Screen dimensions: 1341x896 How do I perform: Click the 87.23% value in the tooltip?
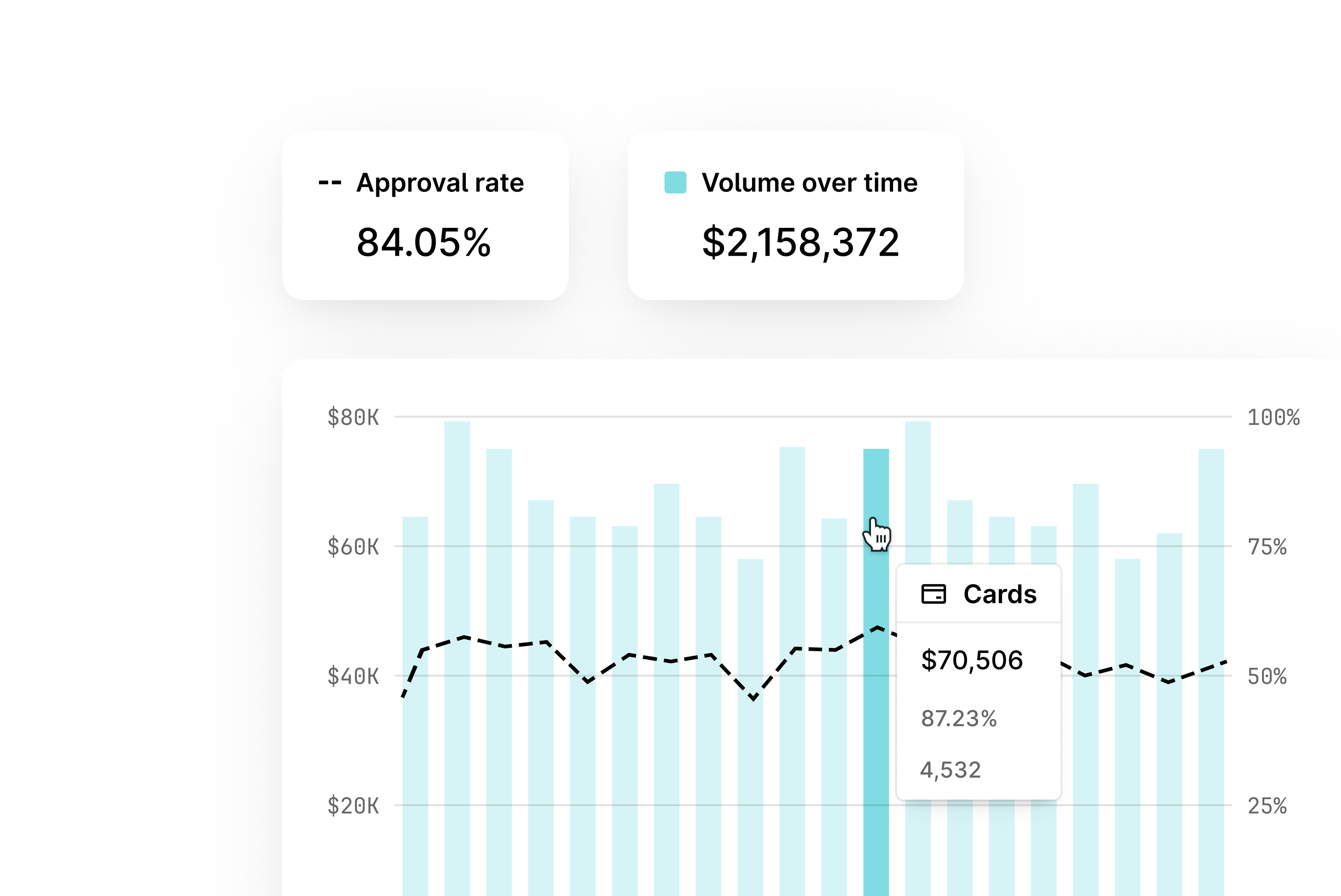pos(959,718)
